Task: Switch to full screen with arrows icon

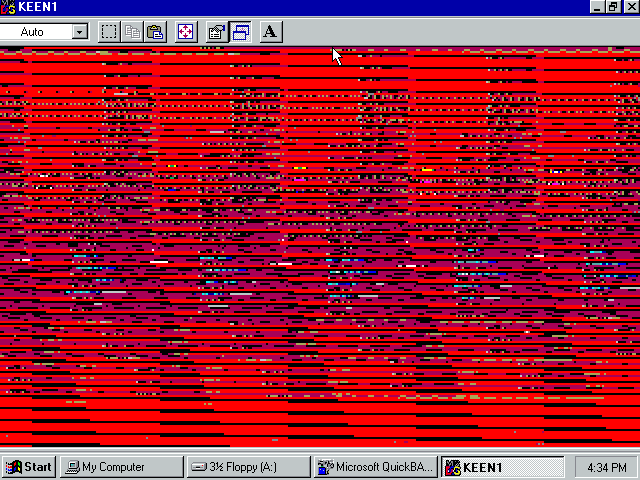Action: point(186,32)
